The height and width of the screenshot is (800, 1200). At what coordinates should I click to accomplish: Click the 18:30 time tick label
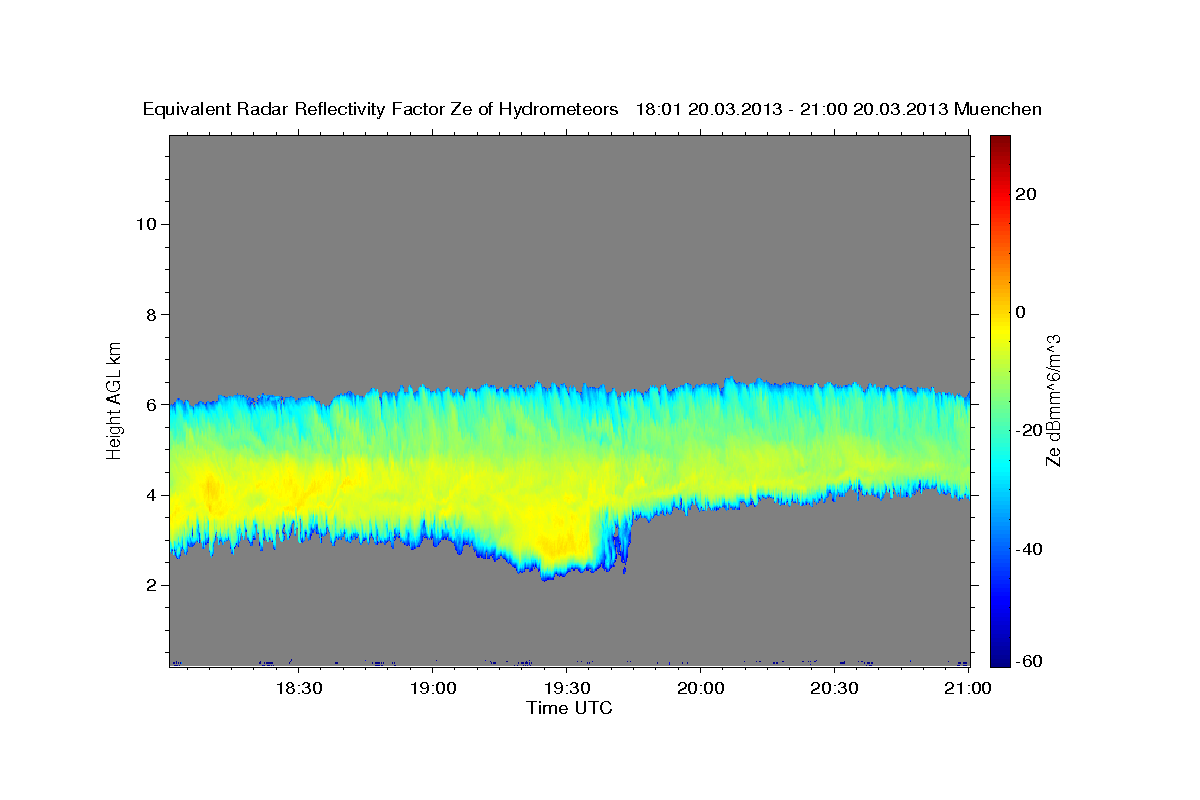pos(298,688)
